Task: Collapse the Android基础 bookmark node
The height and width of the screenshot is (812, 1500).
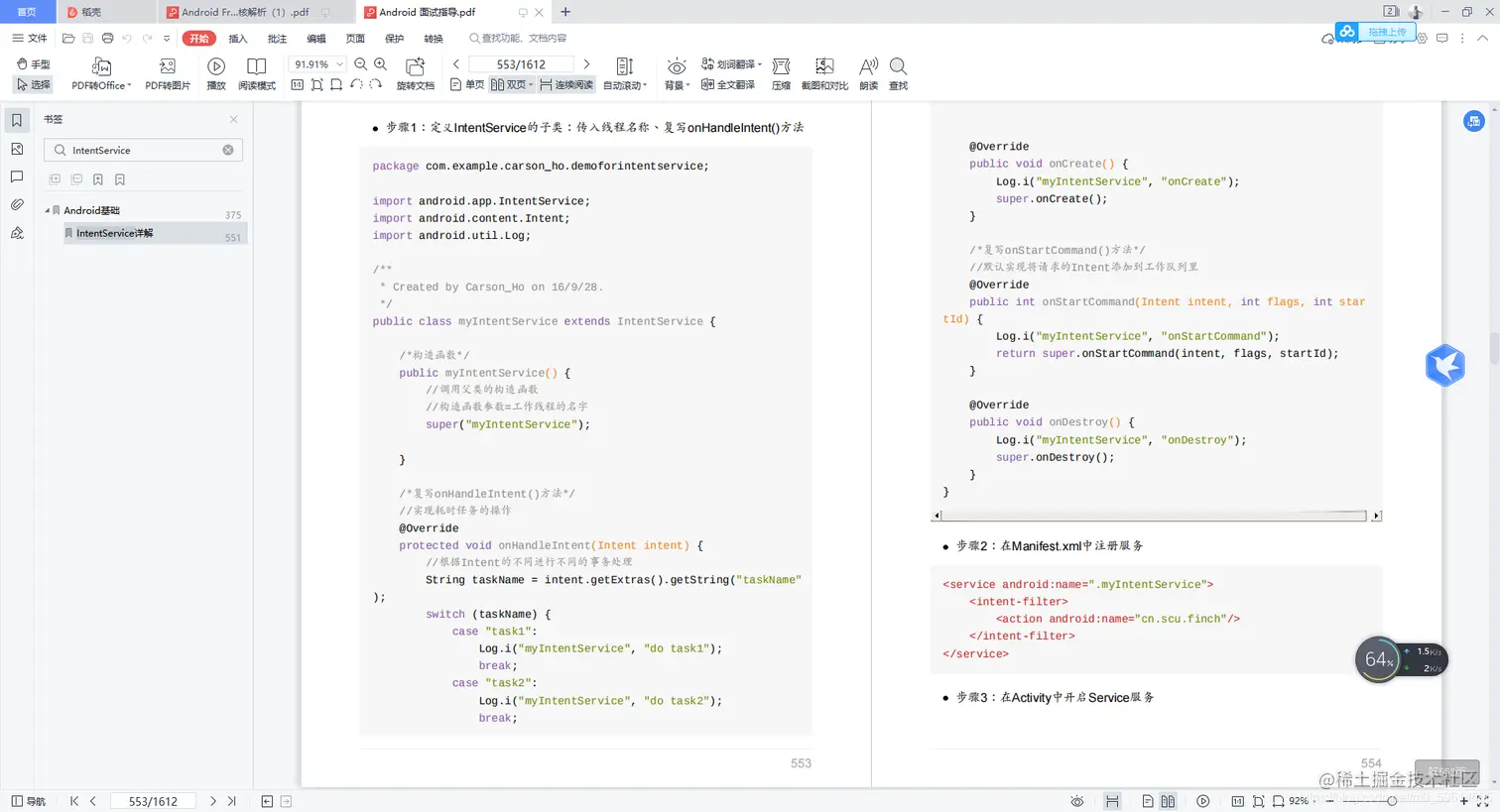Action: pos(47,210)
